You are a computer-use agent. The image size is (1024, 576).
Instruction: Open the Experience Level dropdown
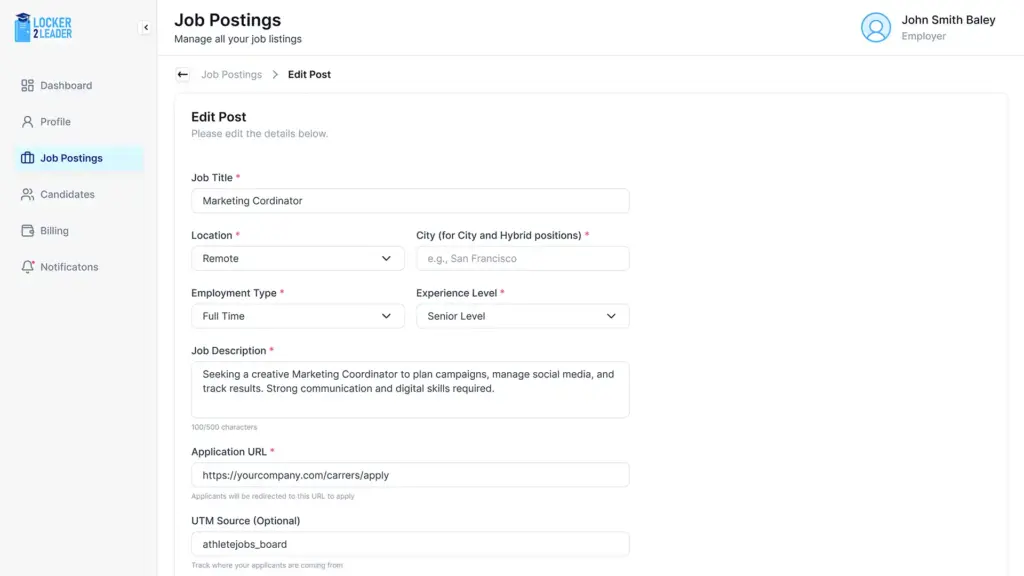click(x=522, y=316)
